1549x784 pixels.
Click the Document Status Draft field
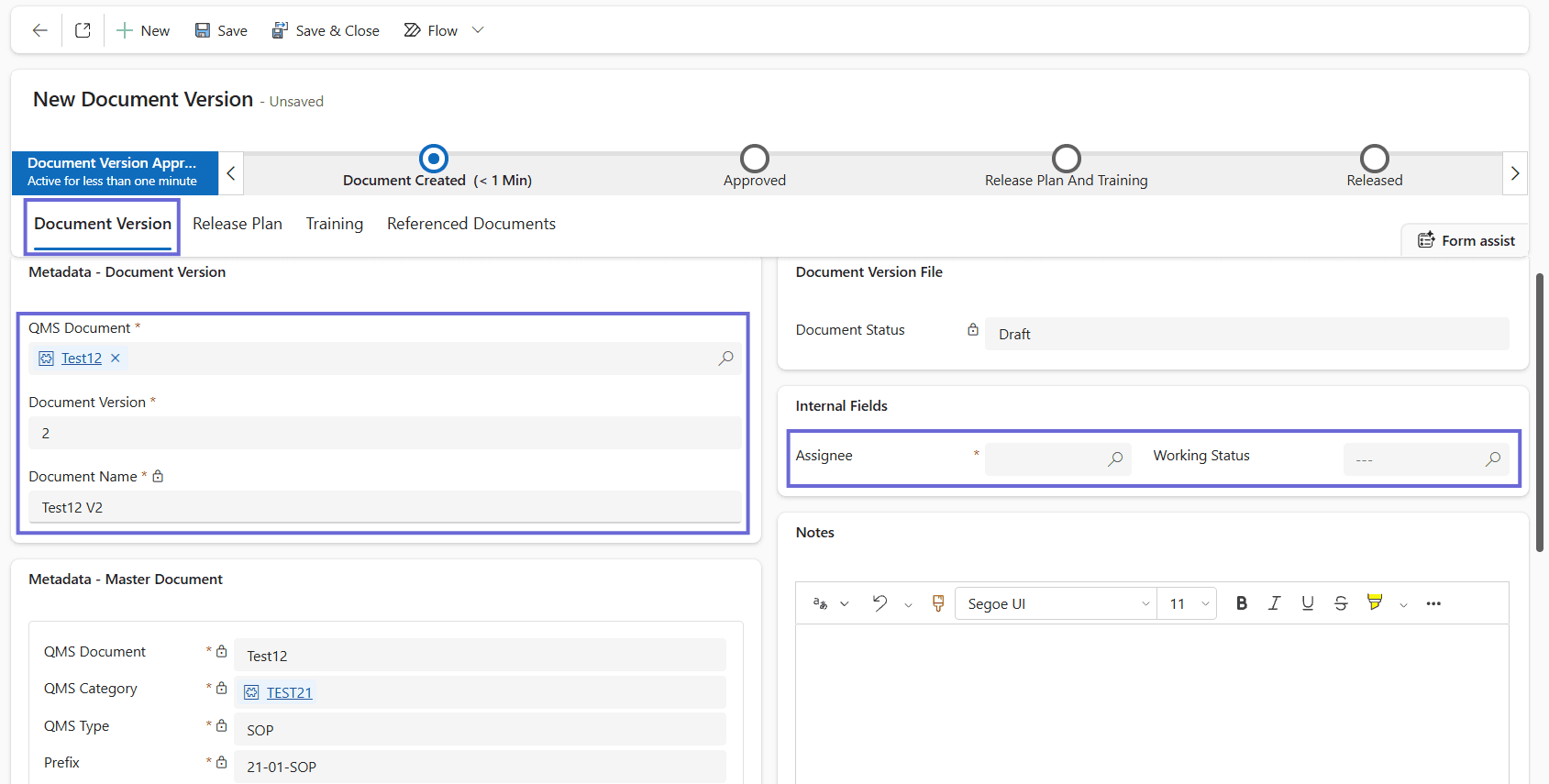[x=1247, y=334]
